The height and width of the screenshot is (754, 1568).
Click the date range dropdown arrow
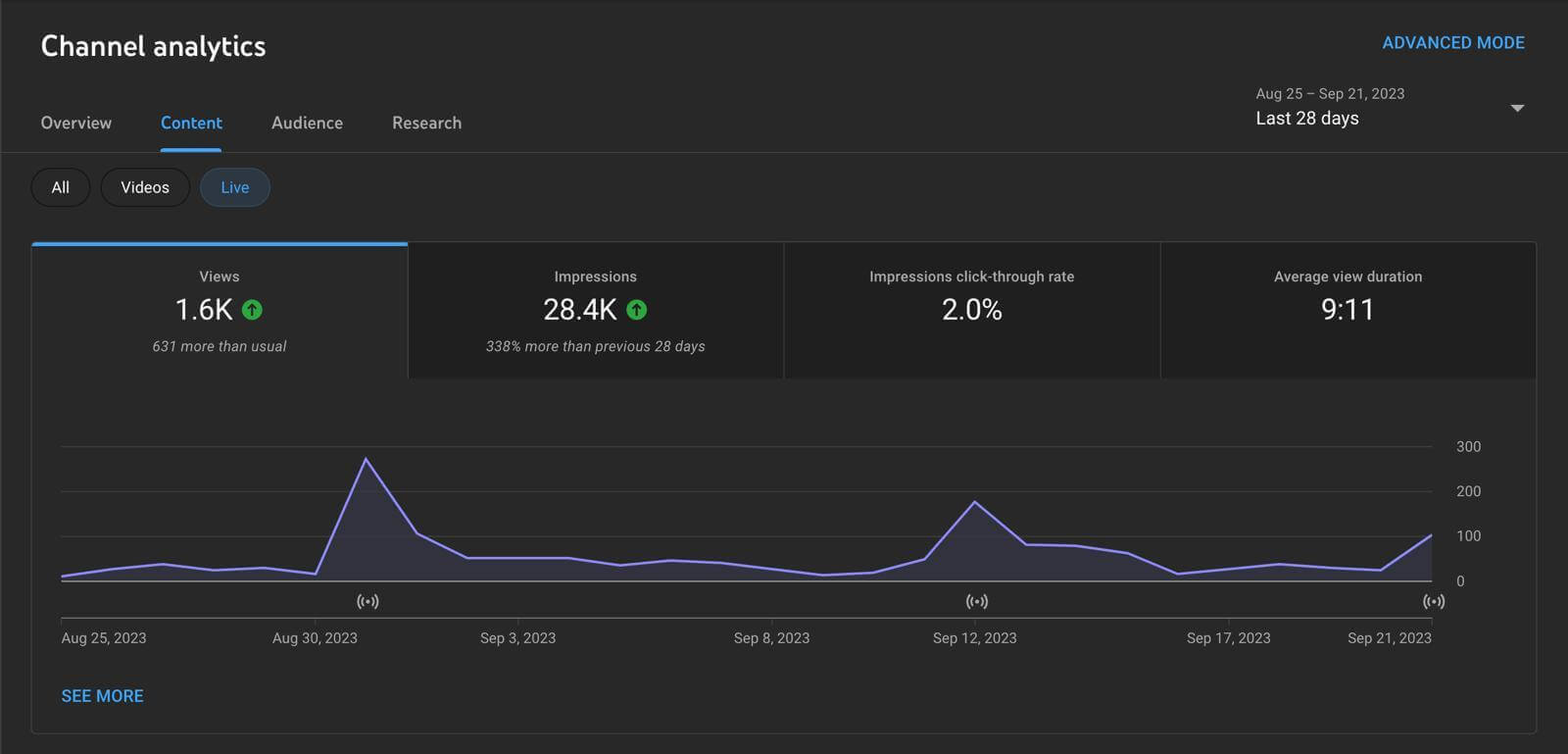click(x=1517, y=108)
